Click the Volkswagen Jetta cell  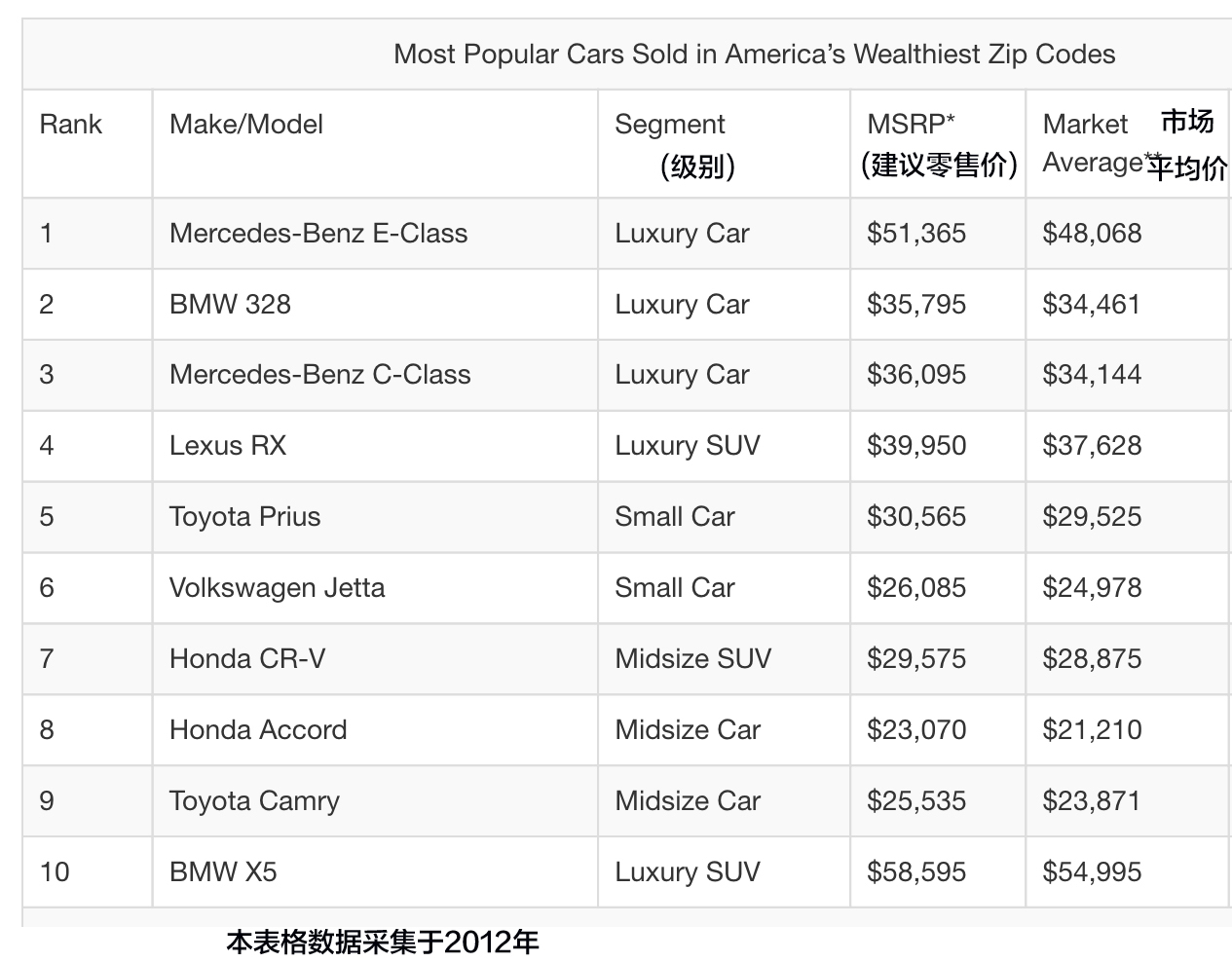(277, 588)
